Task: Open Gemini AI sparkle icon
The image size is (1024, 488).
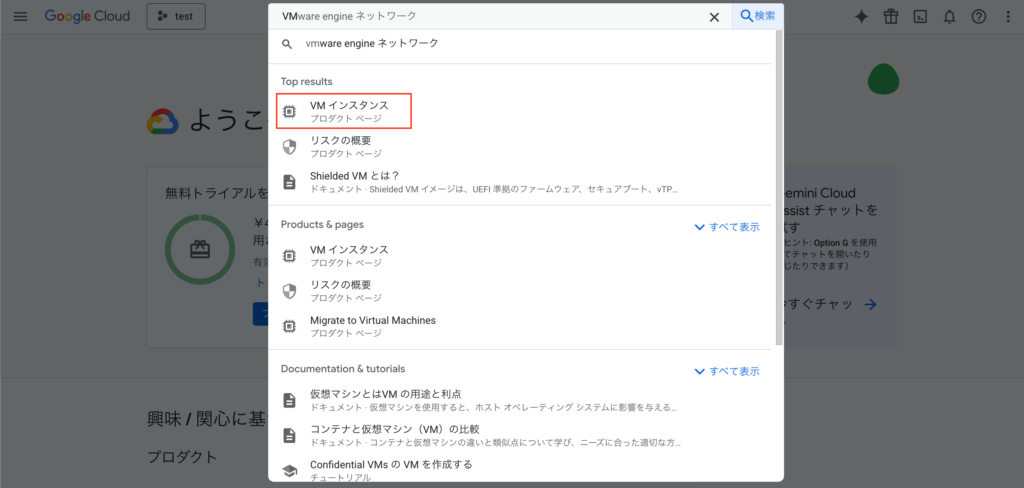Action: (x=861, y=17)
